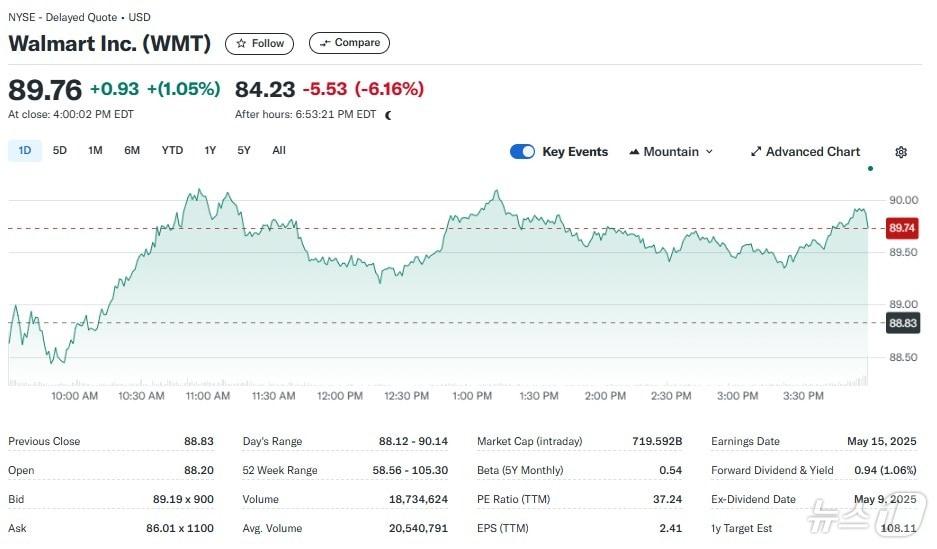The image size is (937, 549).
Task: Select the YTD range tab
Action: pos(172,151)
